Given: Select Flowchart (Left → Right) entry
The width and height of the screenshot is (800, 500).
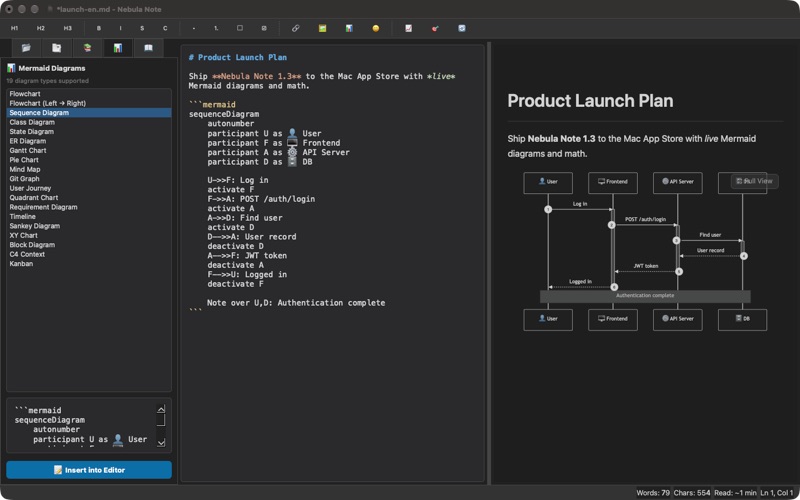Looking at the screenshot, I should point(89,103).
